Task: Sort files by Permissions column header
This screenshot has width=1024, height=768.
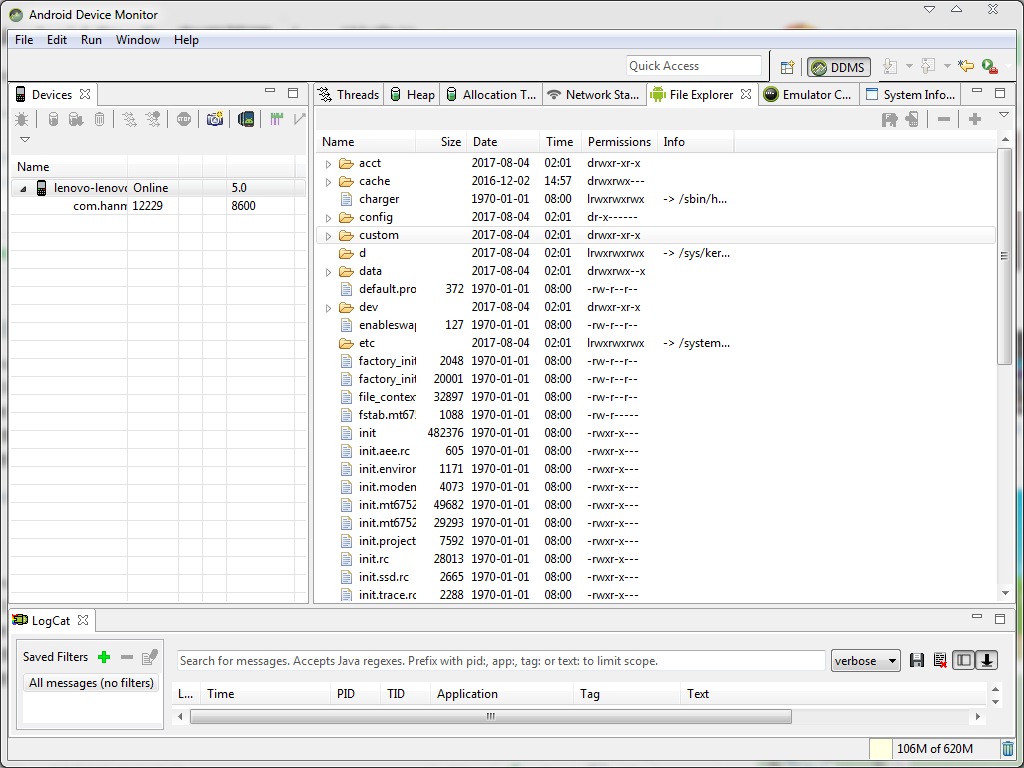Action: pos(619,142)
